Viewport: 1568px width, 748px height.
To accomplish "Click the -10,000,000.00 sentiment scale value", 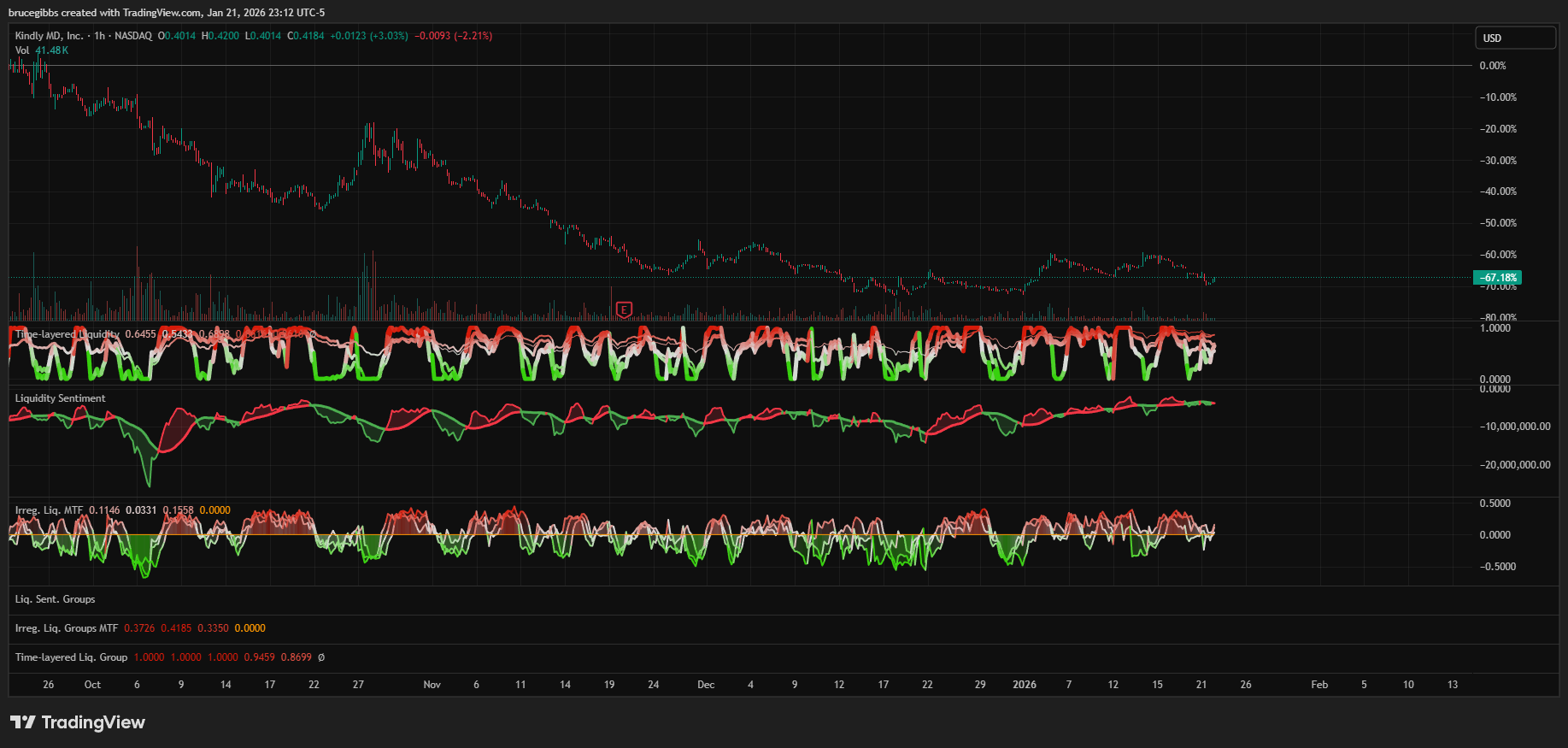I will coord(1514,427).
